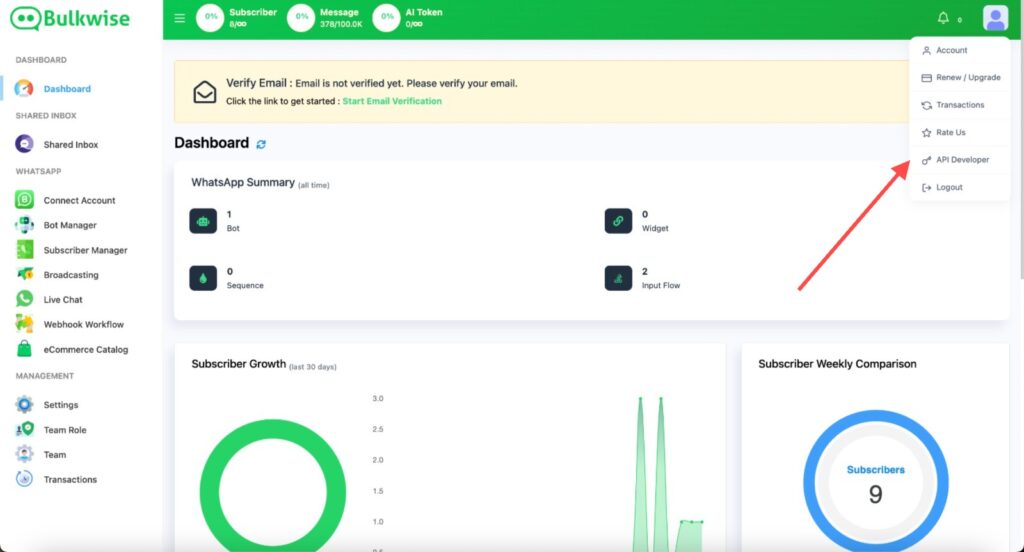Select Renew / Upgrade in profile menu
This screenshot has height=552, width=1024.
click(x=959, y=77)
